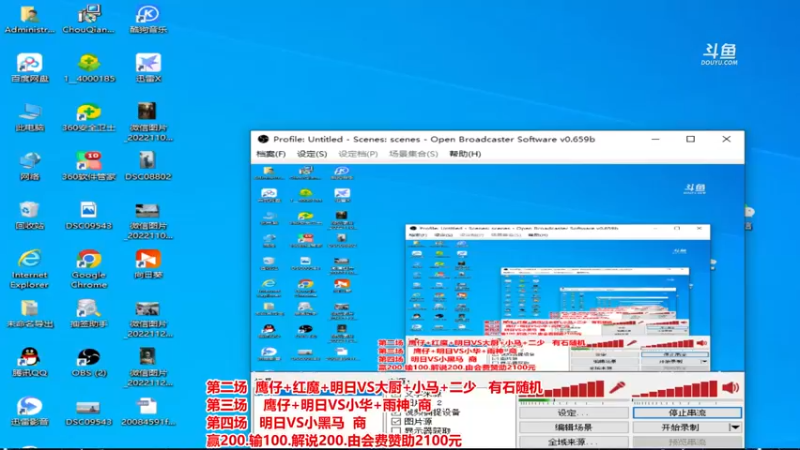Open the 未命名导出 folder

point(30,313)
